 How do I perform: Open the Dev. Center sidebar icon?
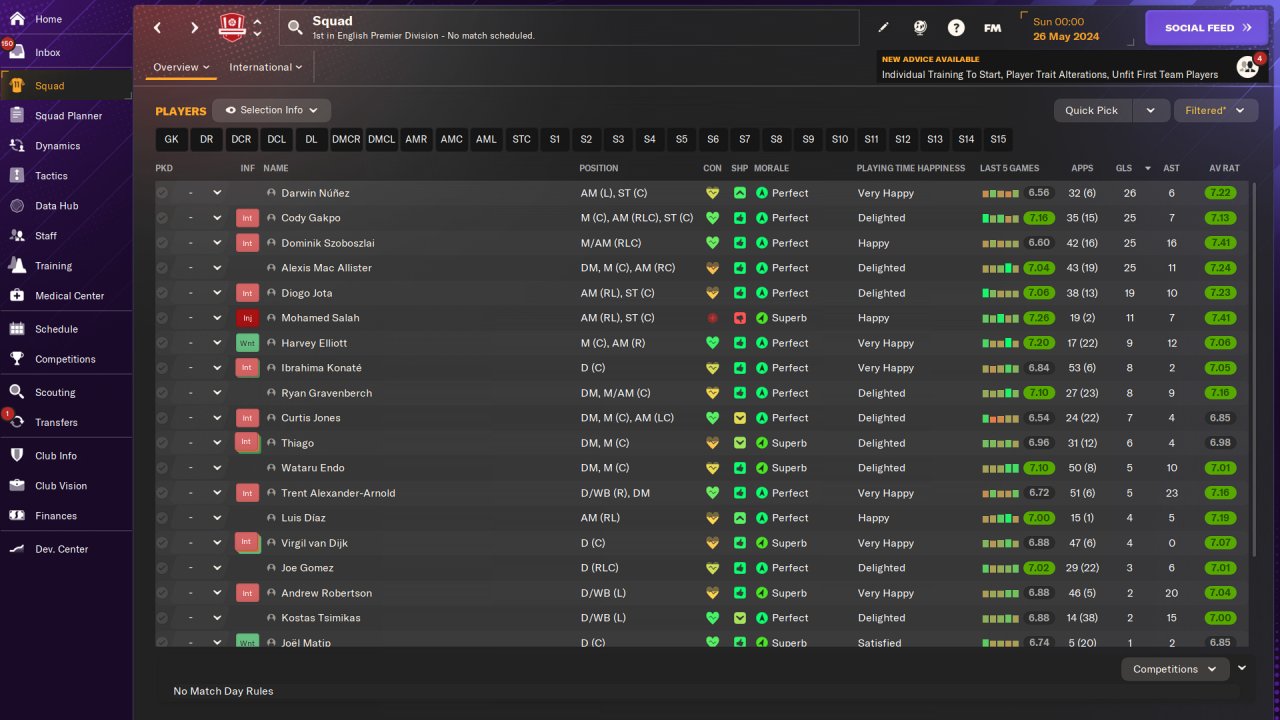pyautogui.click(x=17, y=549)
